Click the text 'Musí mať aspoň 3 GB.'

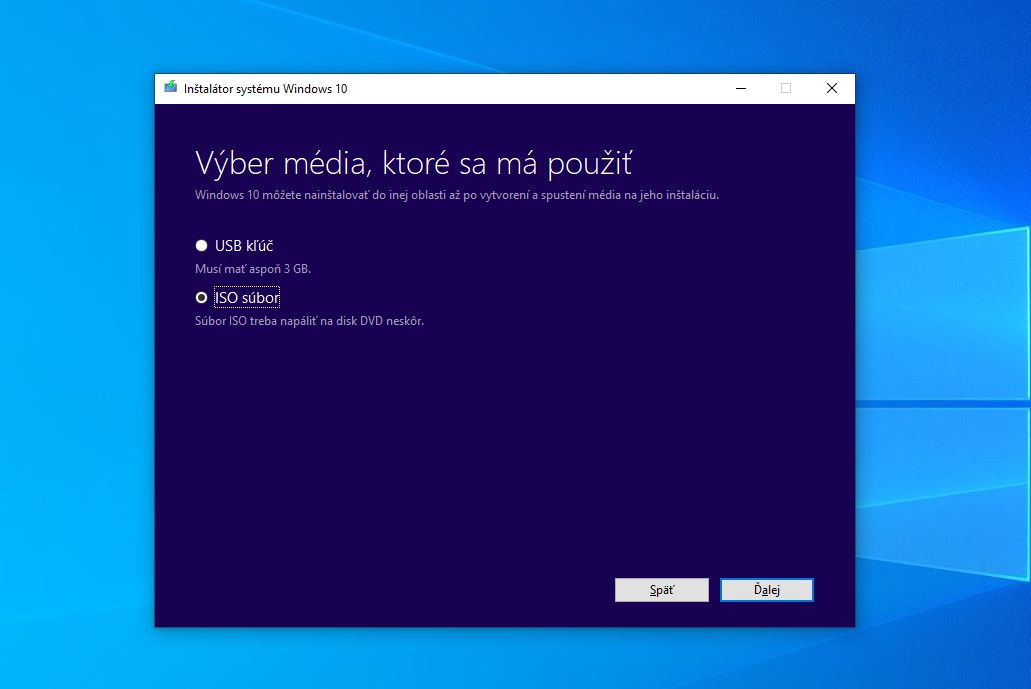253,269
